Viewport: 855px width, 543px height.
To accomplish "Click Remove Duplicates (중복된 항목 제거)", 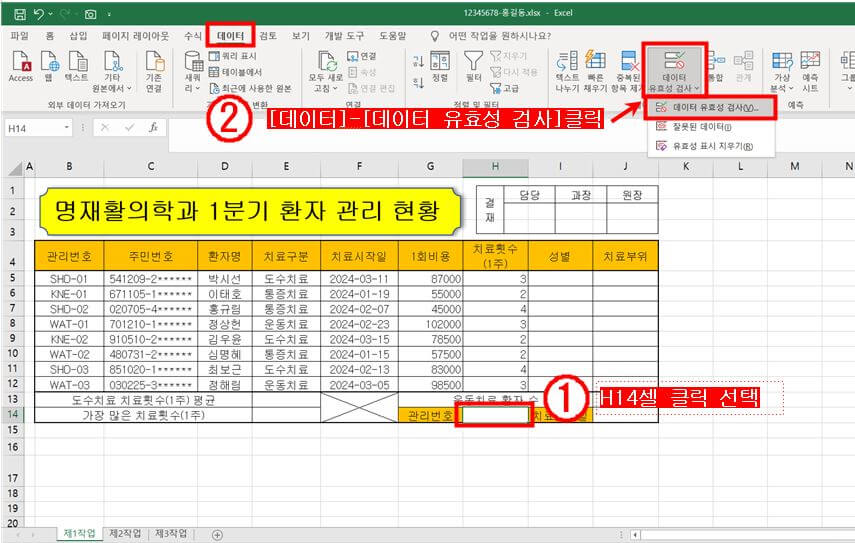I will (x=628, y=71).
